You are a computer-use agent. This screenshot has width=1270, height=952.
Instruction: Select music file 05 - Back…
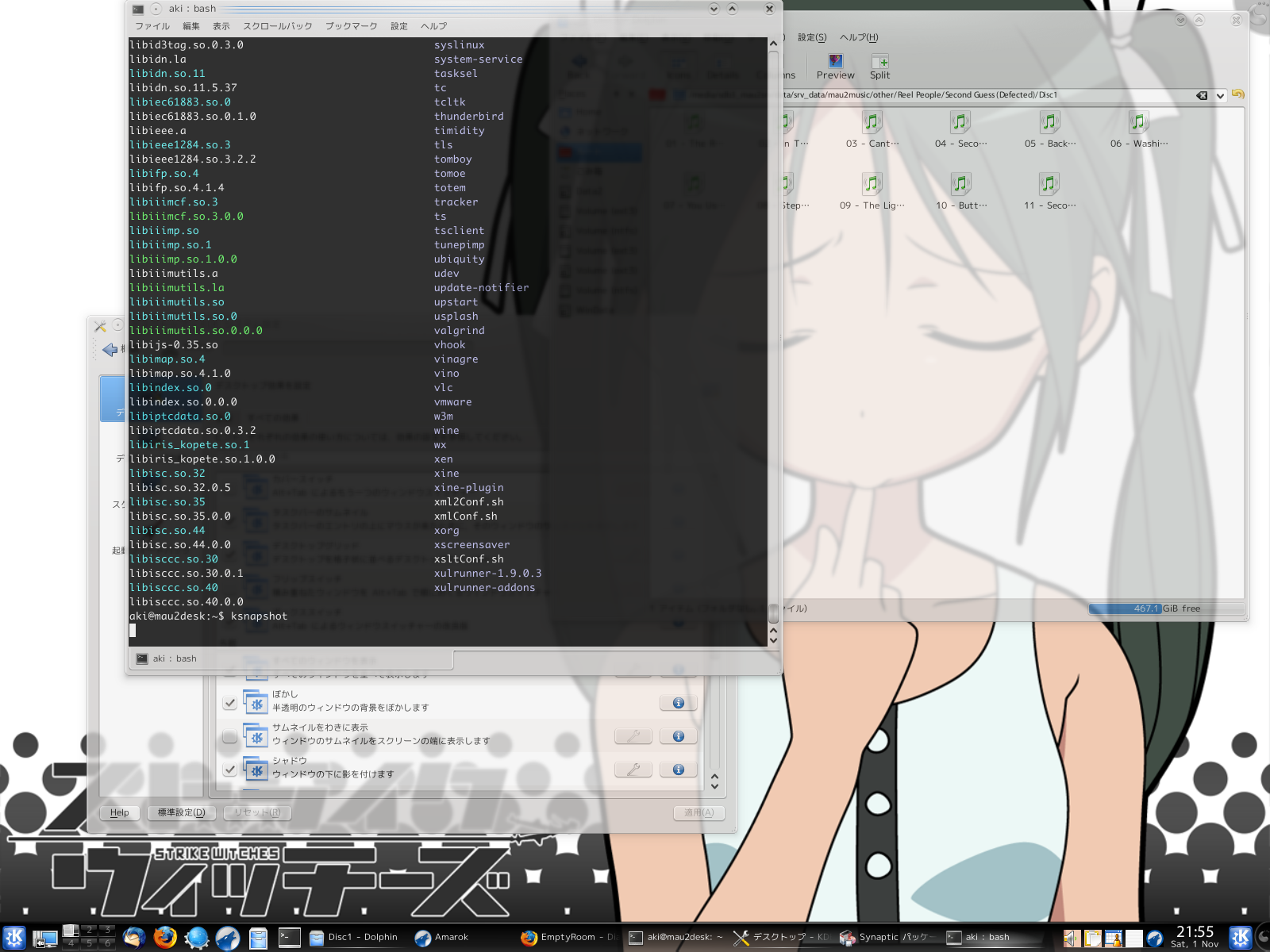1050,130
